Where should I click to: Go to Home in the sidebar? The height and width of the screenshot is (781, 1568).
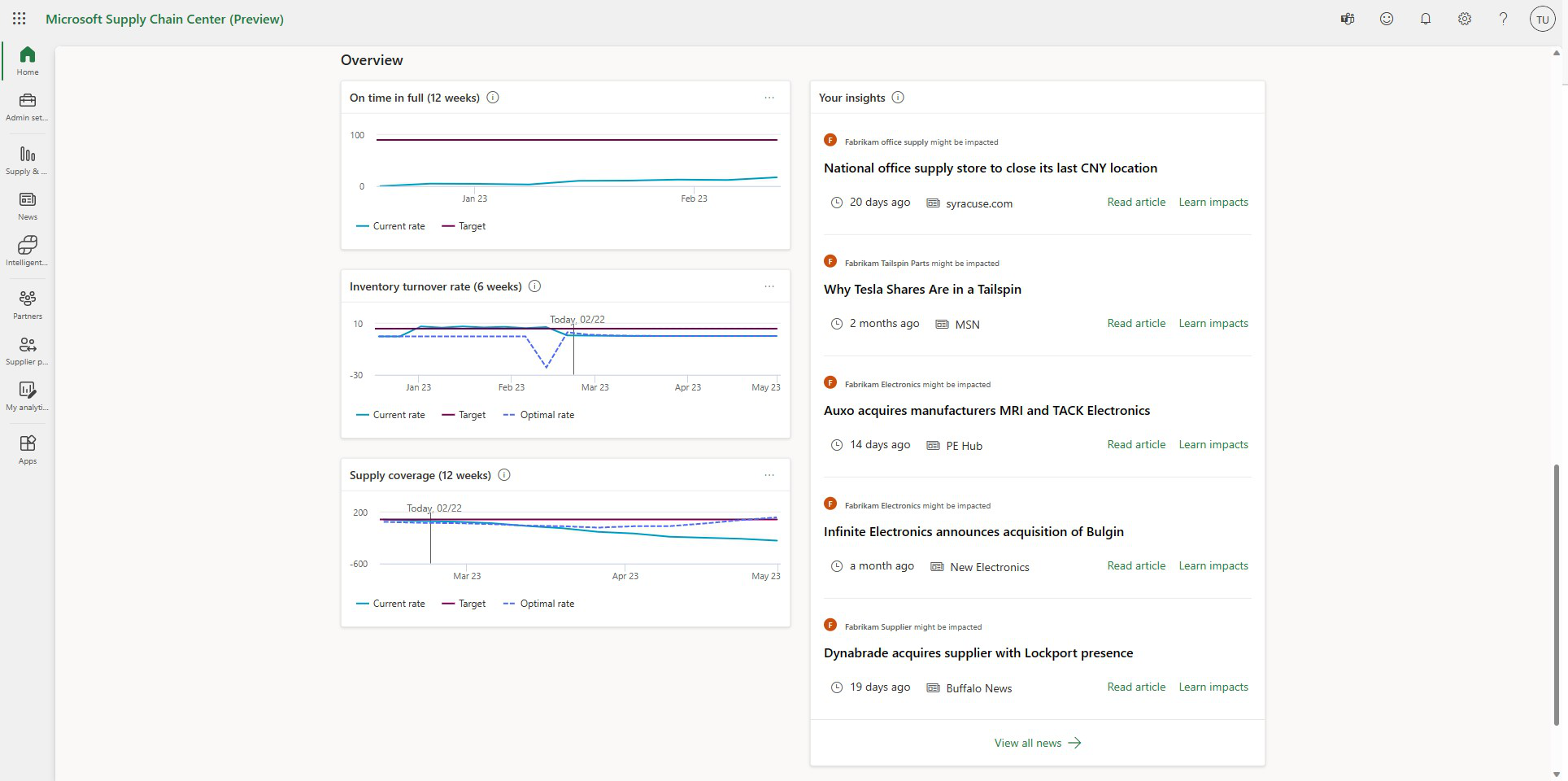coord(28,61)
